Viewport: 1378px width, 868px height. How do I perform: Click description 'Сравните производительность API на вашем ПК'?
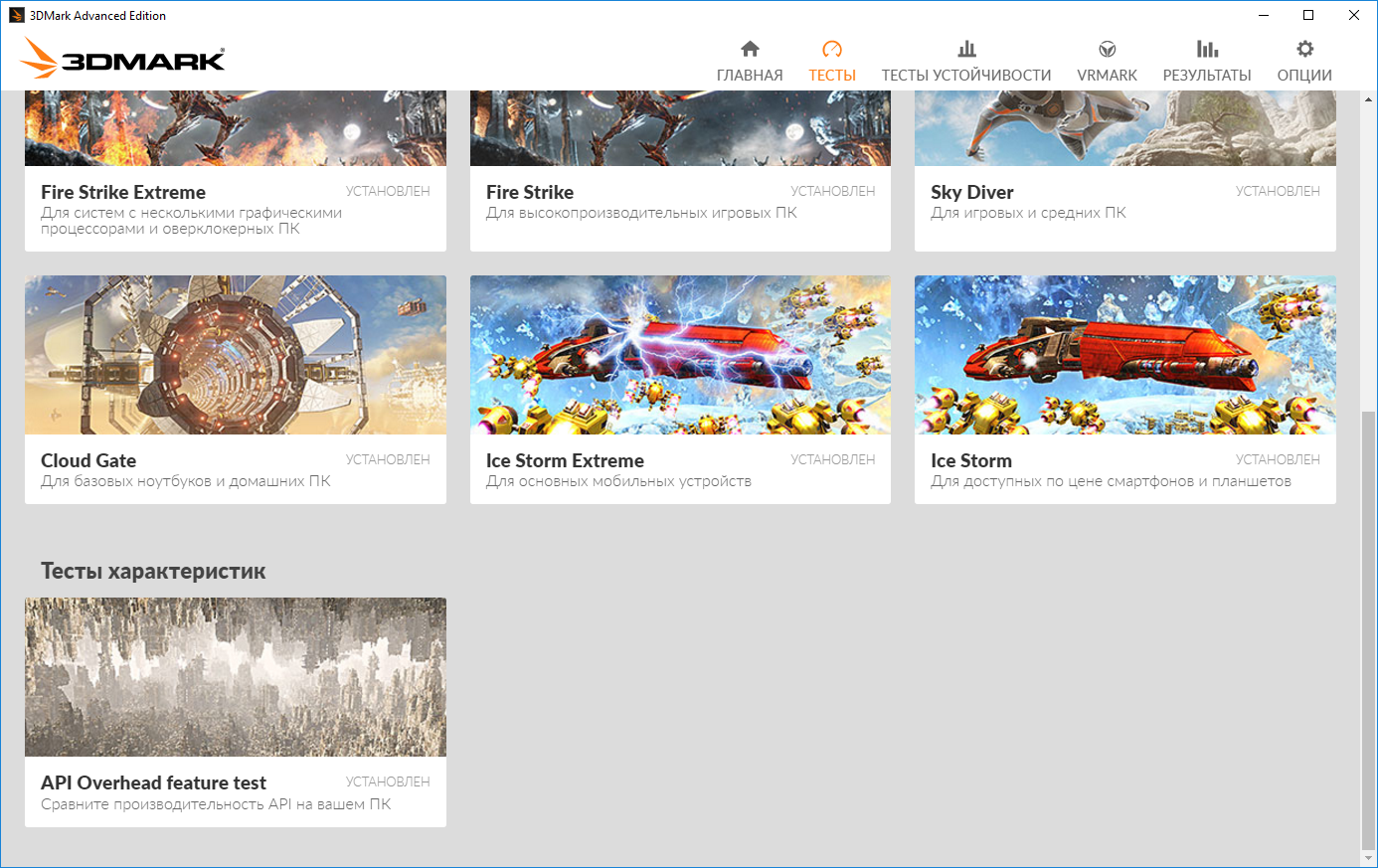point(216,803)
